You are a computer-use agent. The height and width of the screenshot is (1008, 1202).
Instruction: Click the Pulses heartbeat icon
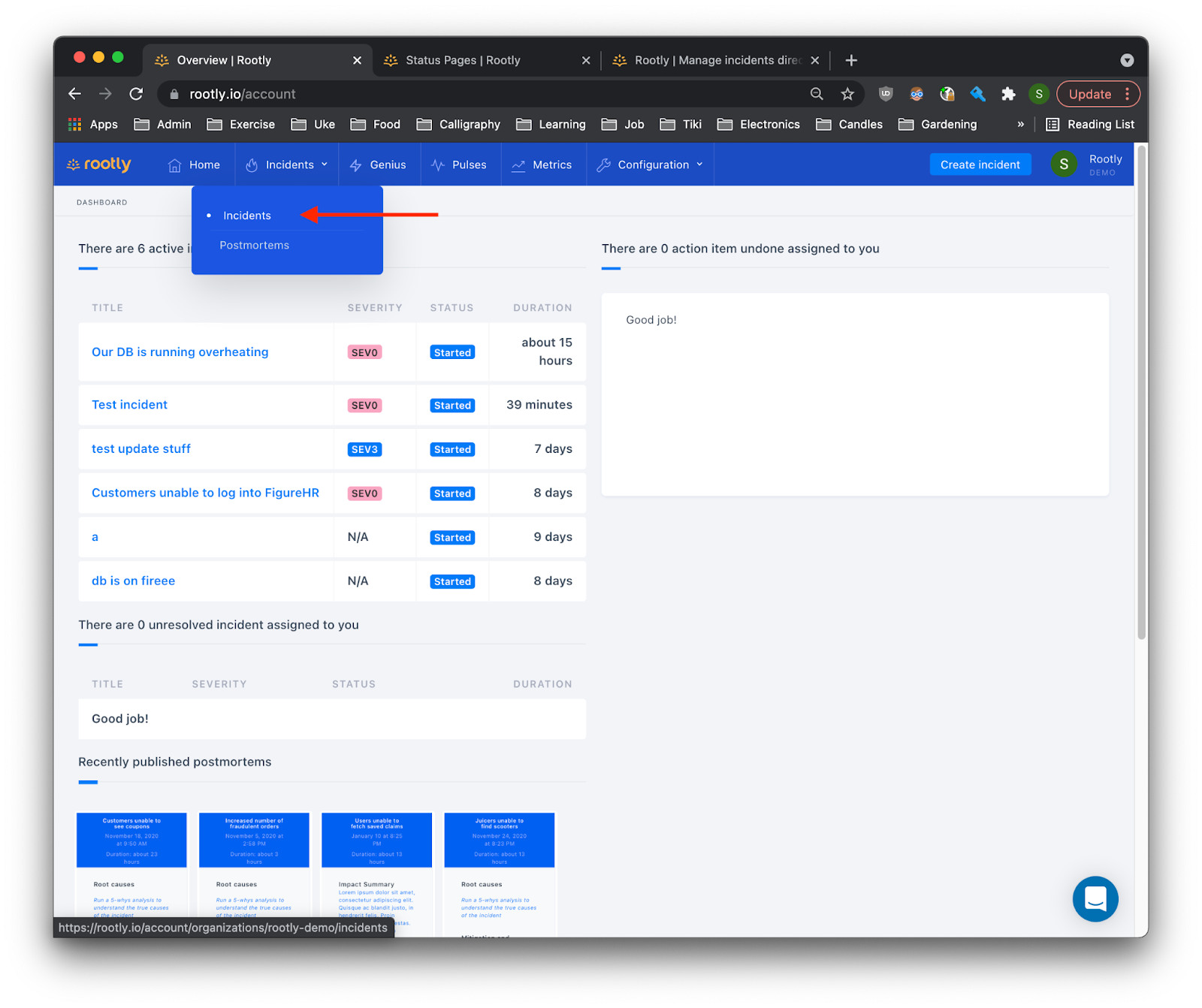(x=438, y=165)
